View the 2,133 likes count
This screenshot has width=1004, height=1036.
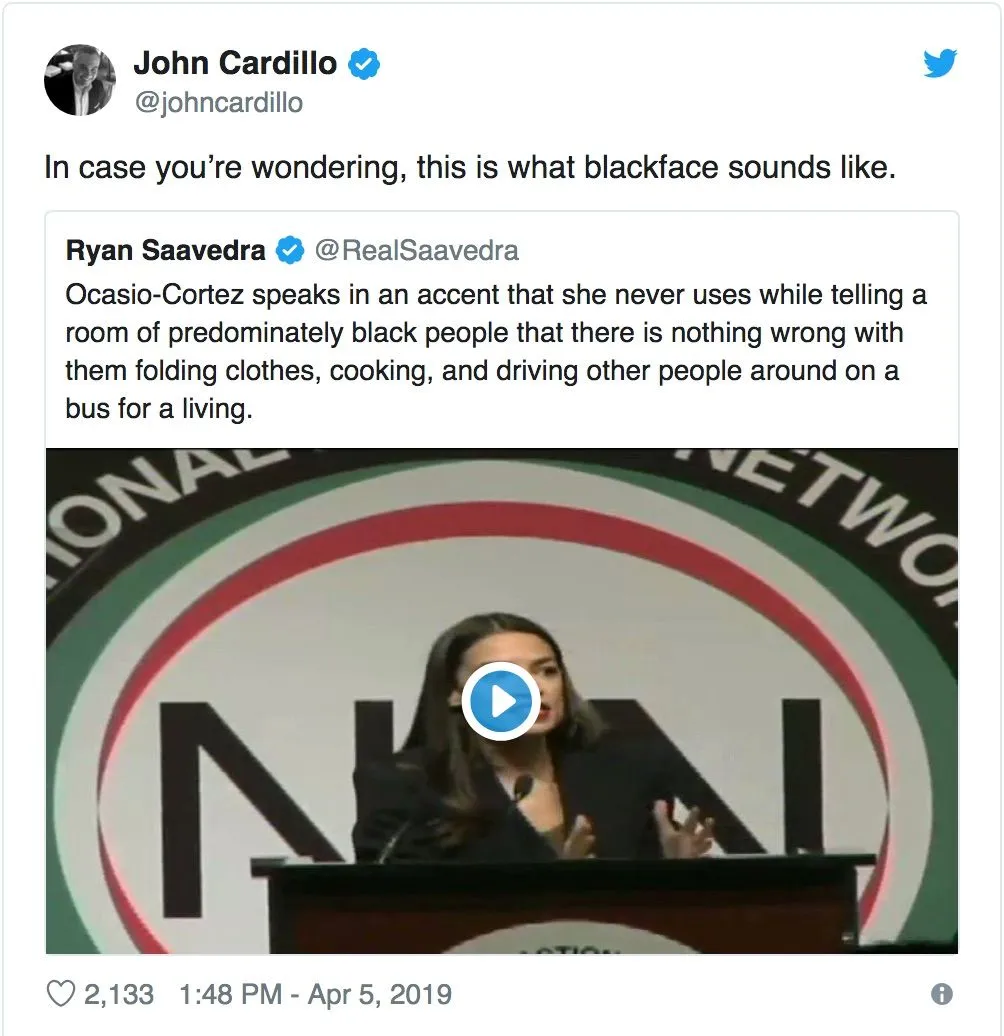point(119,994)
